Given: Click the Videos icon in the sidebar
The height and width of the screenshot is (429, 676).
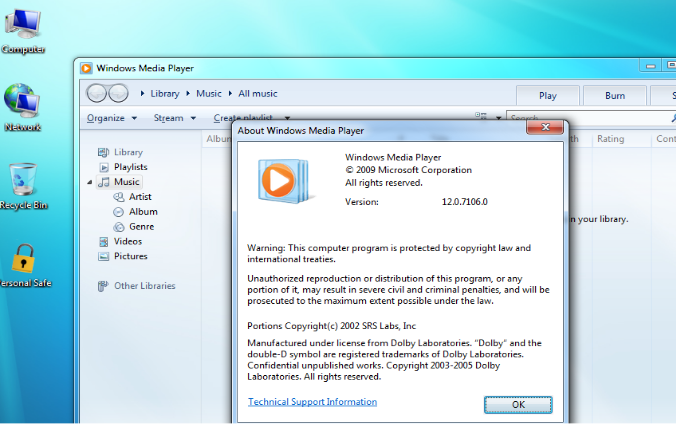Looking at the screenshot, I should tap(103, 241).
